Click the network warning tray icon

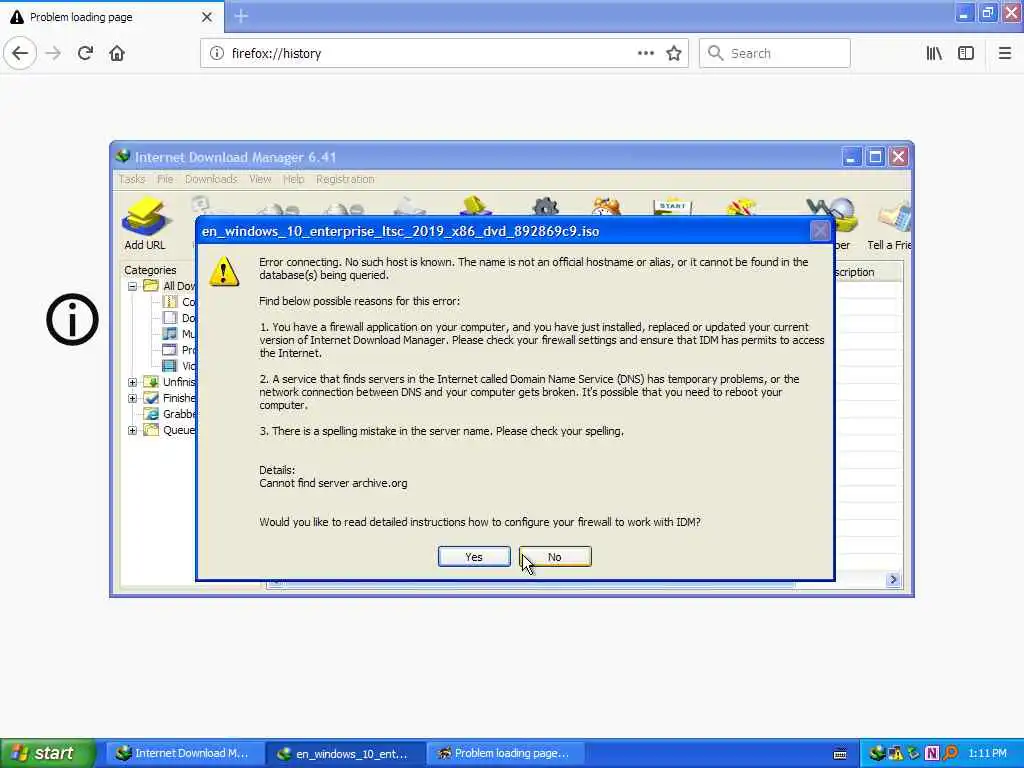pyautogui.click(x=895, y=753)
